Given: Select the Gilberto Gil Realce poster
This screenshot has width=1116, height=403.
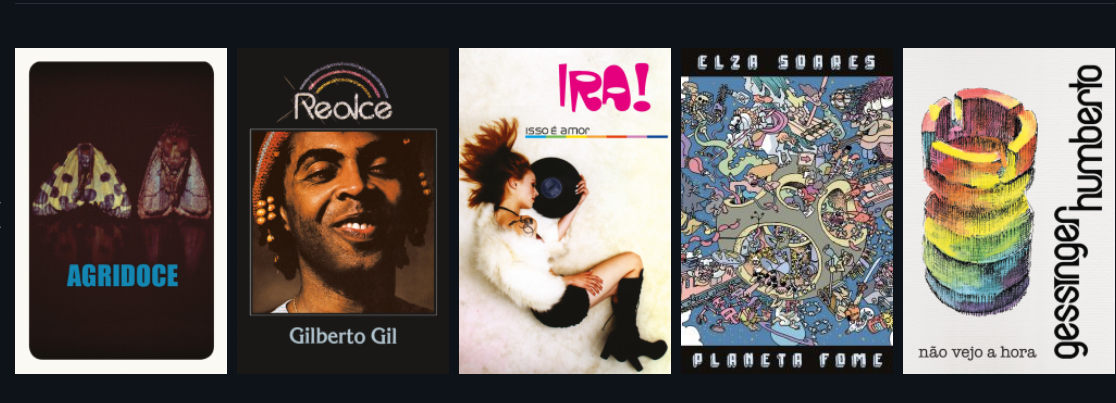Looking at the screenshot, I should pos(343,211).
